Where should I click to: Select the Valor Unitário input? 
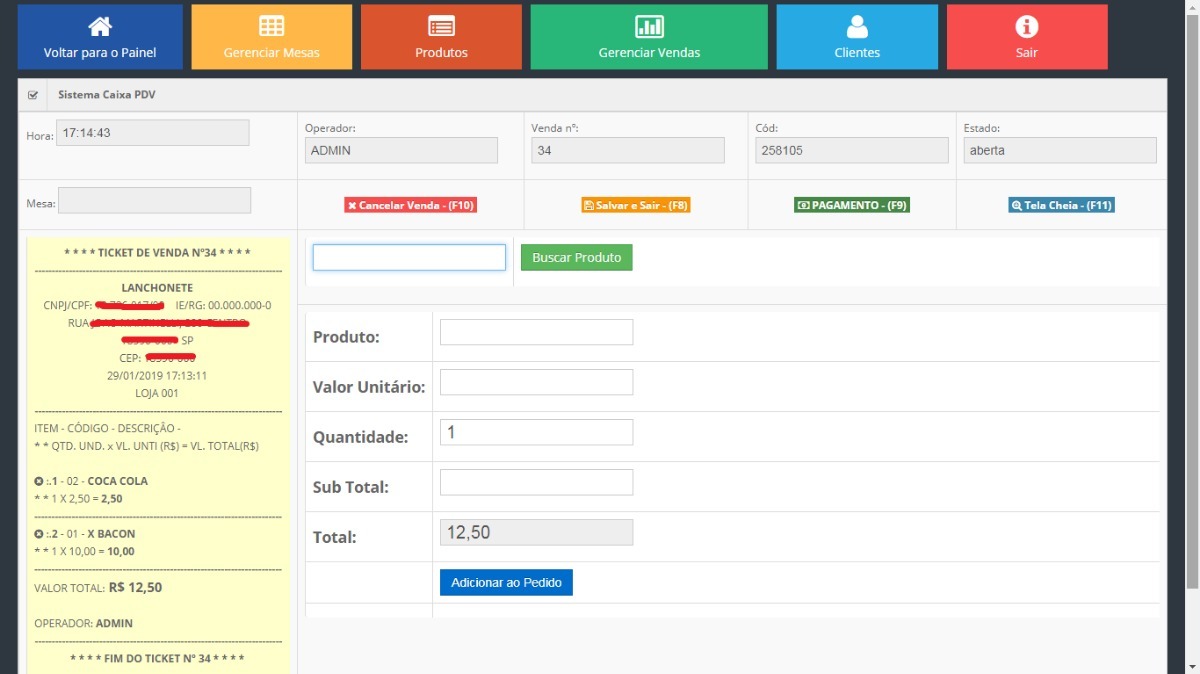click(x=536, y=382)
